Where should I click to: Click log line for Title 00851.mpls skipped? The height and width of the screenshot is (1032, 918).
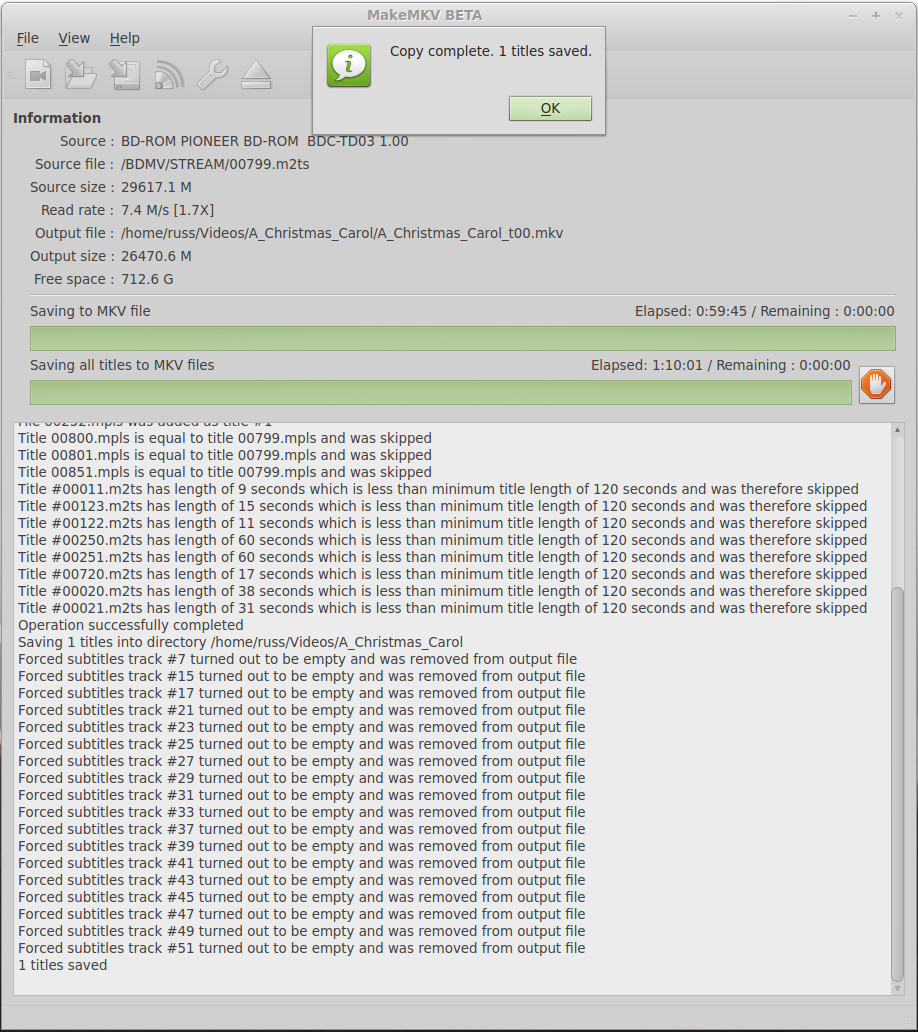tap(225, 473)
